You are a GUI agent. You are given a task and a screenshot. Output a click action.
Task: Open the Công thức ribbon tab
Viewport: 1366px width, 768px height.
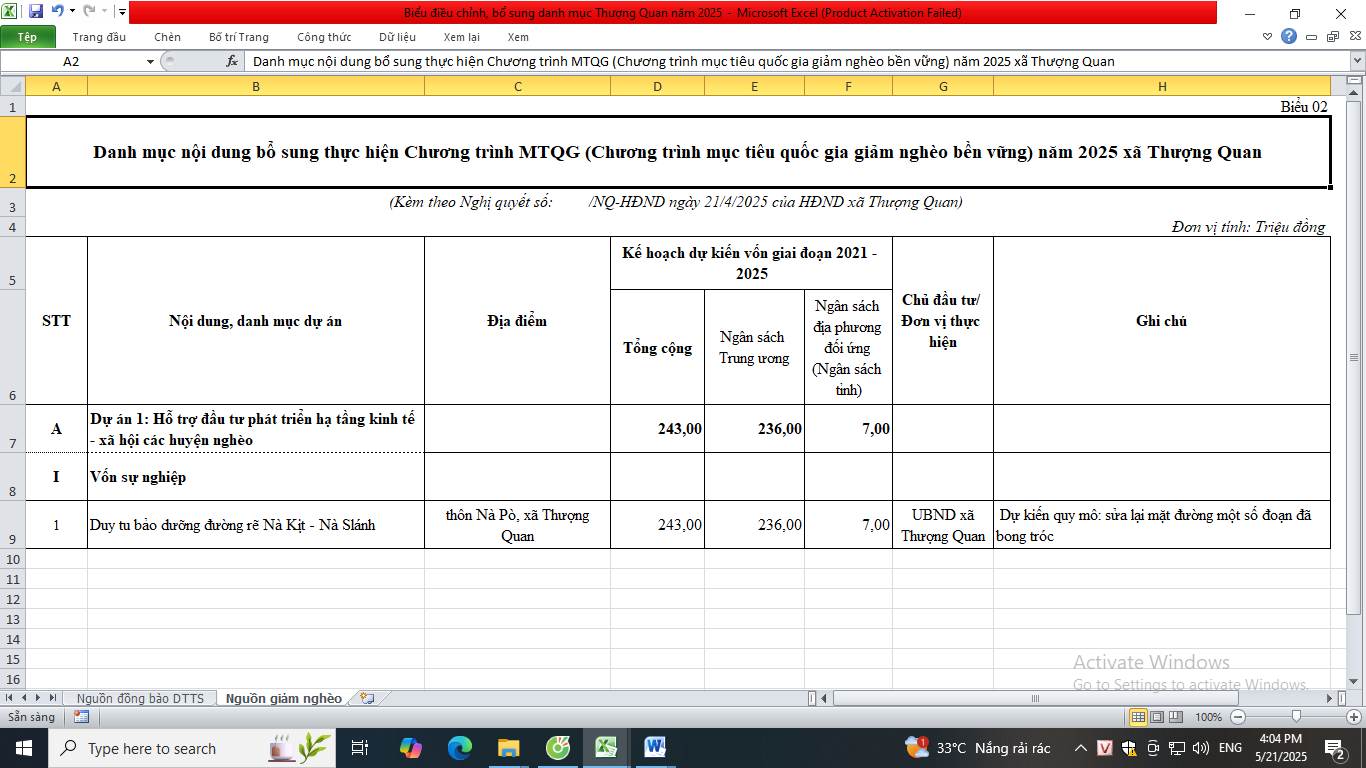(x=323, y=37)
